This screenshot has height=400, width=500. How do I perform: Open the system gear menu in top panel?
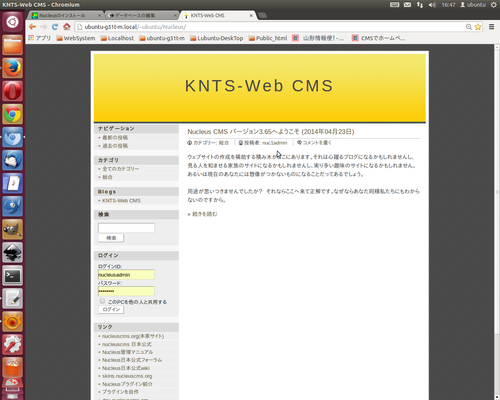pyautogui.click(x=493, y=5)
